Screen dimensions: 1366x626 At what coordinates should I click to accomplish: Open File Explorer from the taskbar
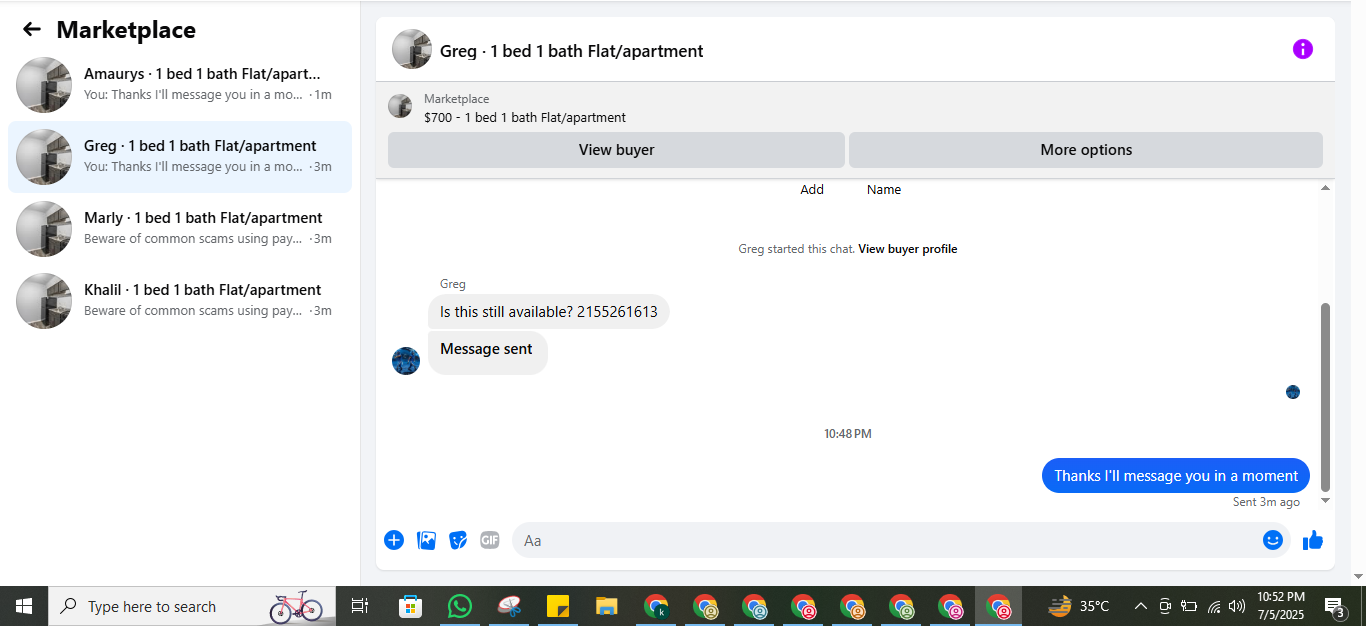(x=607, y=606)
